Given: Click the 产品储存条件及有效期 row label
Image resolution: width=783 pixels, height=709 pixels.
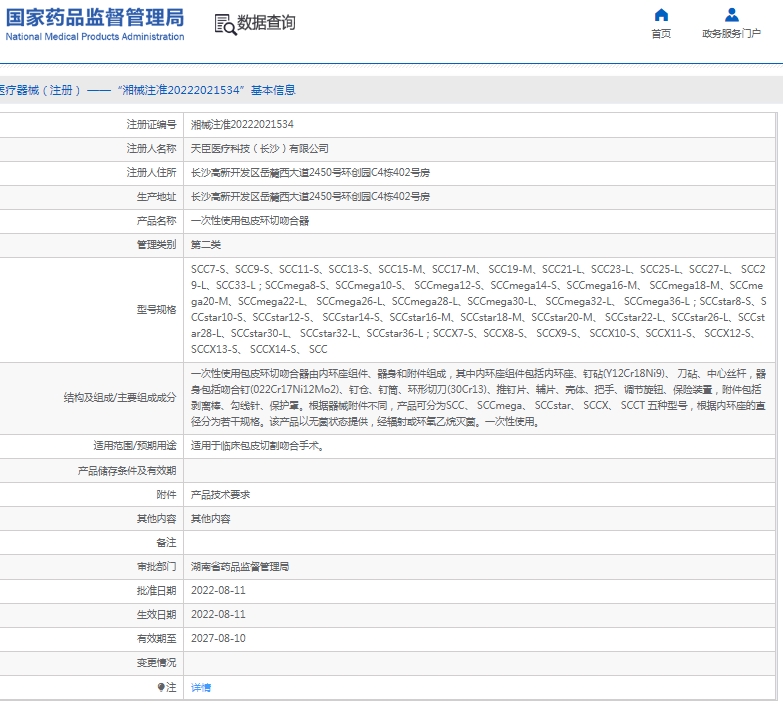Looking at the screenshot, I should click(x=127, y=470).
